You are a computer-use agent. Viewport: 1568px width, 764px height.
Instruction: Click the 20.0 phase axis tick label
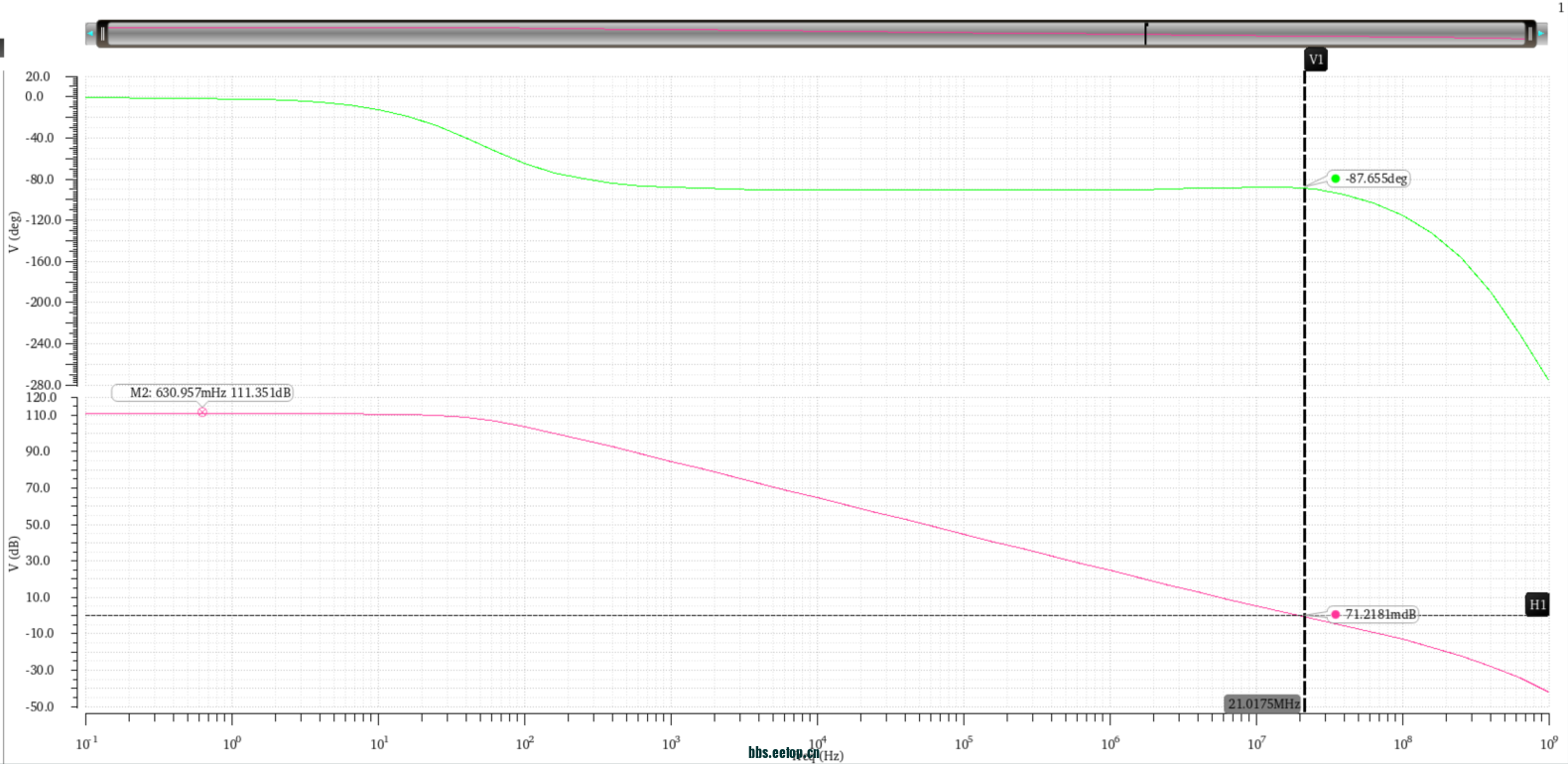pyautogui.click(x=38, y=76)
